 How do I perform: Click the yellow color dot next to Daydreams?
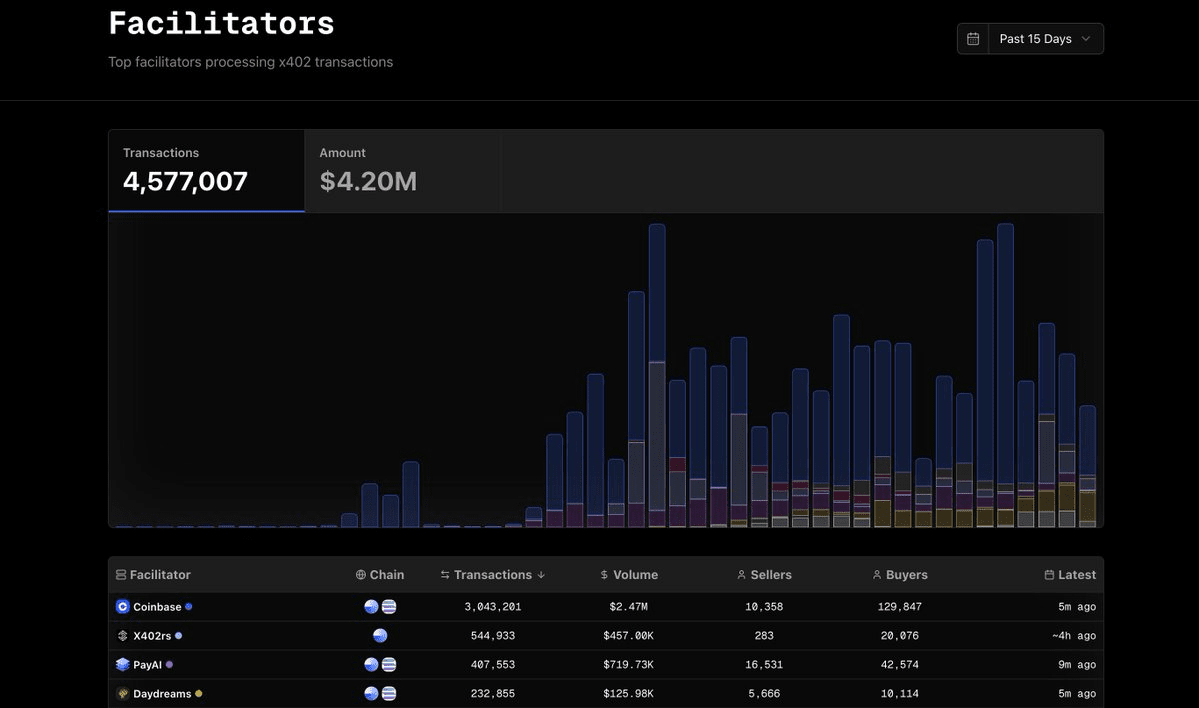[199, 694]
